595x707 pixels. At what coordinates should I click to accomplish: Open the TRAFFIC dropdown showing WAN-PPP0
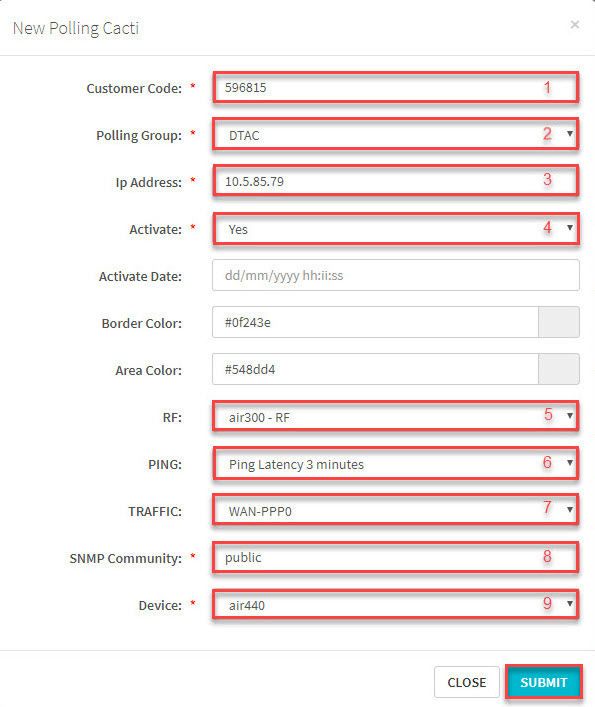coord(396,510)
